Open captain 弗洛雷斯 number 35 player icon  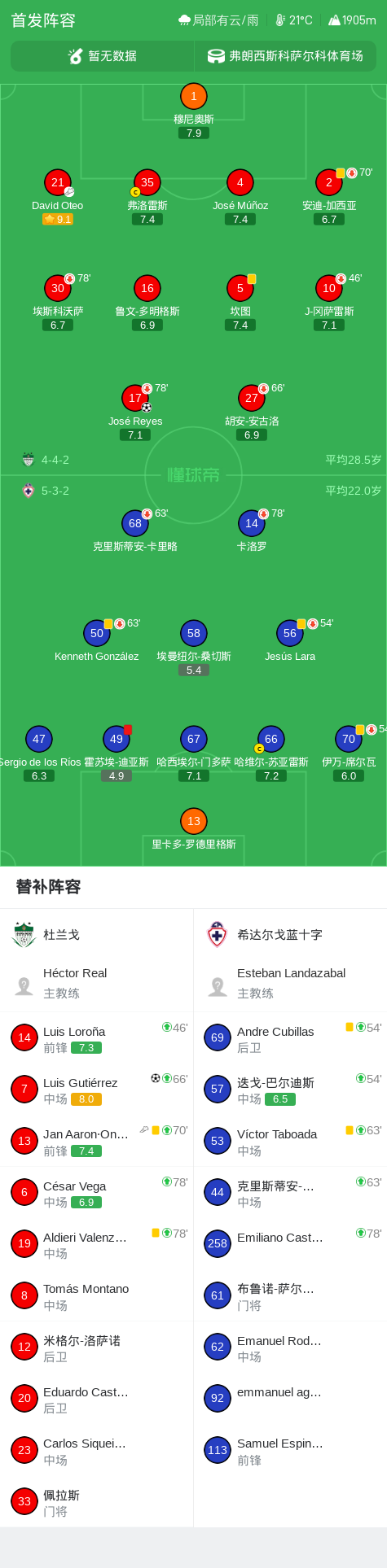click(147, 182)
